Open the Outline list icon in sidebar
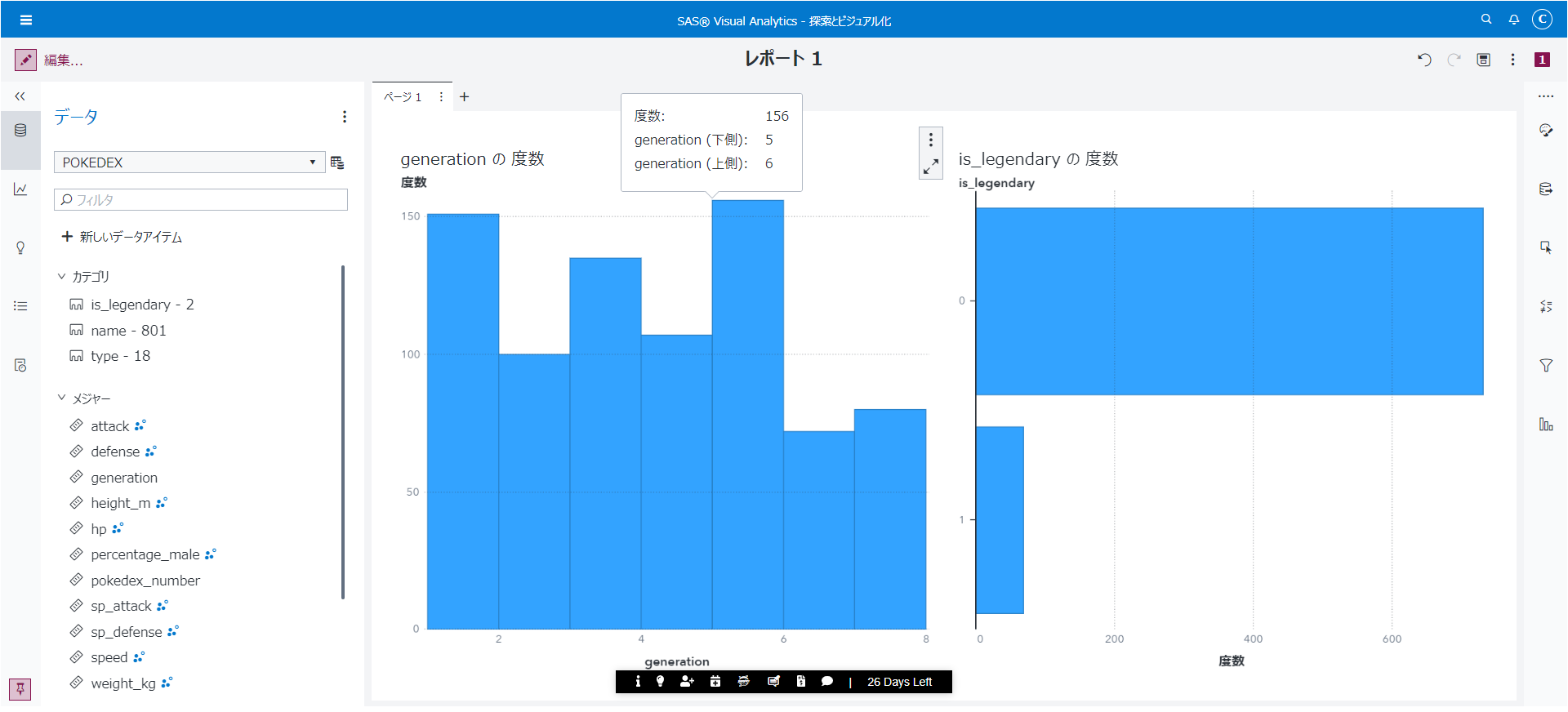Viewport: 1568px width, 712px height. (x=20, y=306)
